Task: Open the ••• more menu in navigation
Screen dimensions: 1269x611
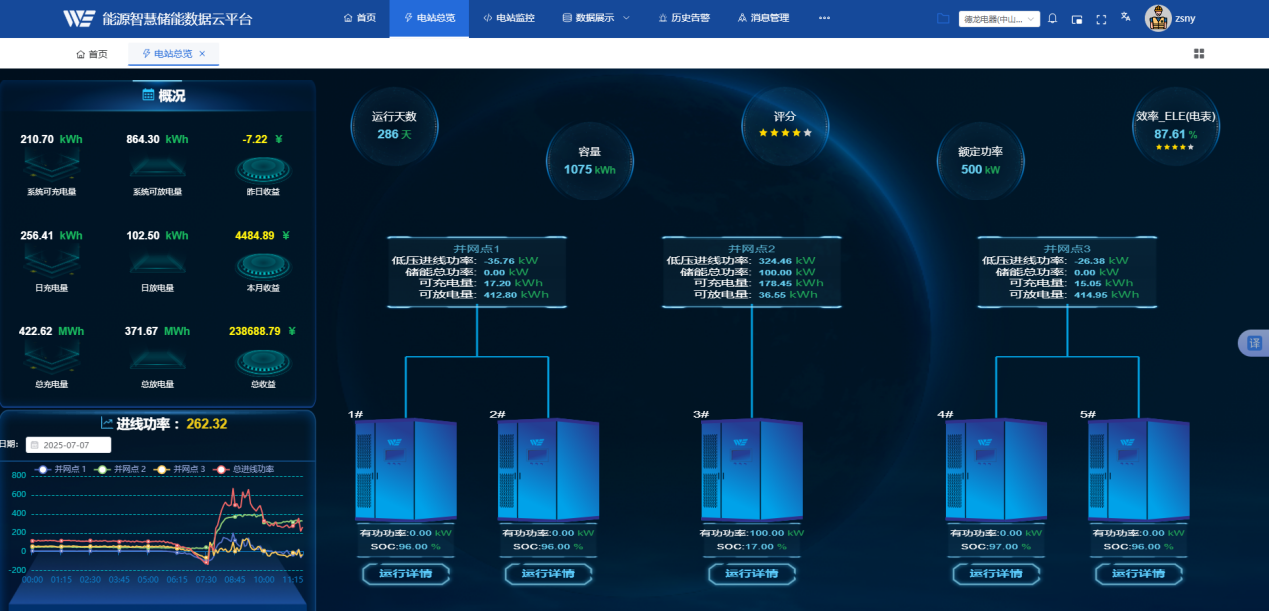Action: coord(824,18)
